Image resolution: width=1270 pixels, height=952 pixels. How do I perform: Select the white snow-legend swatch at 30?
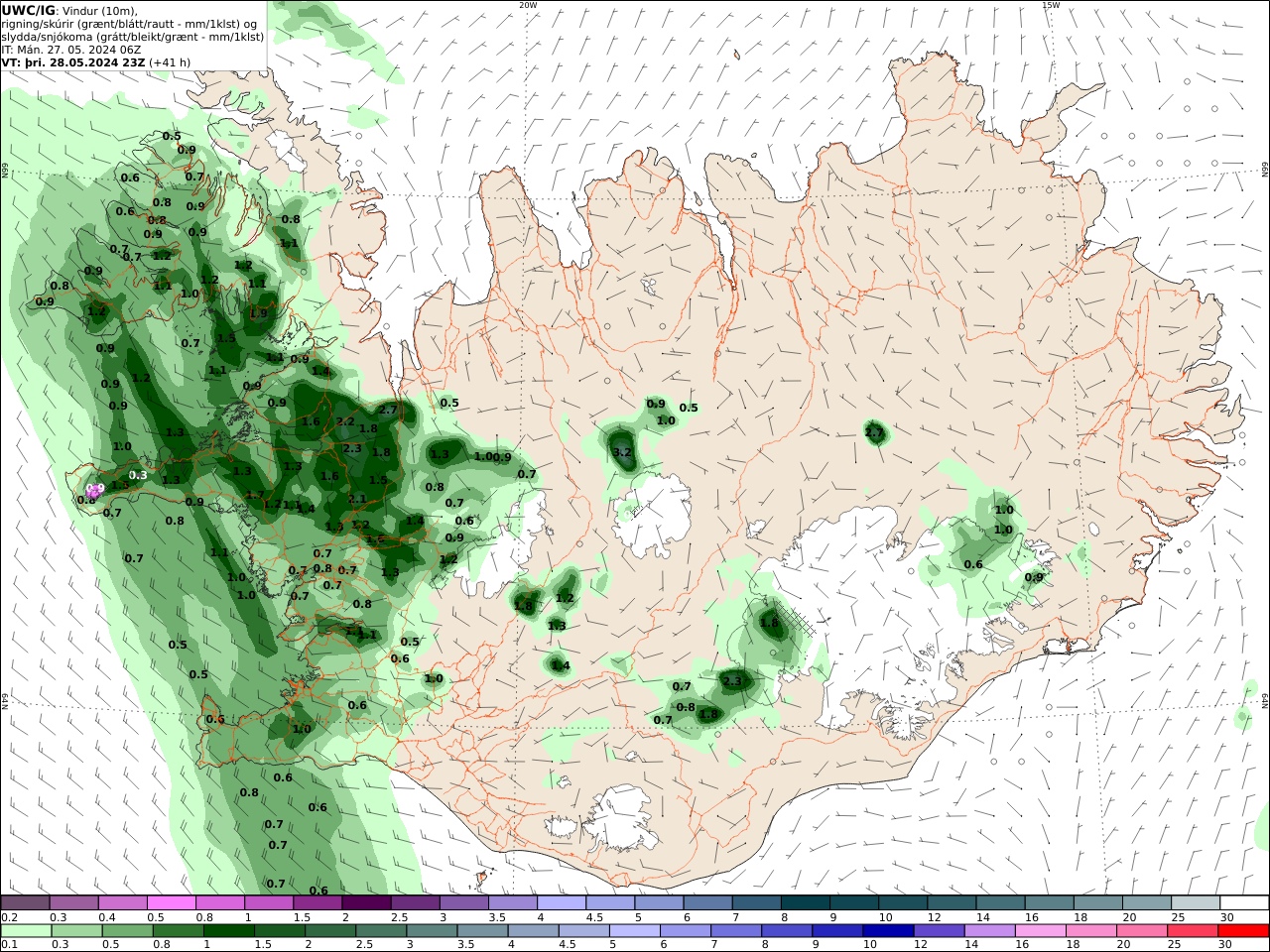1245,903
